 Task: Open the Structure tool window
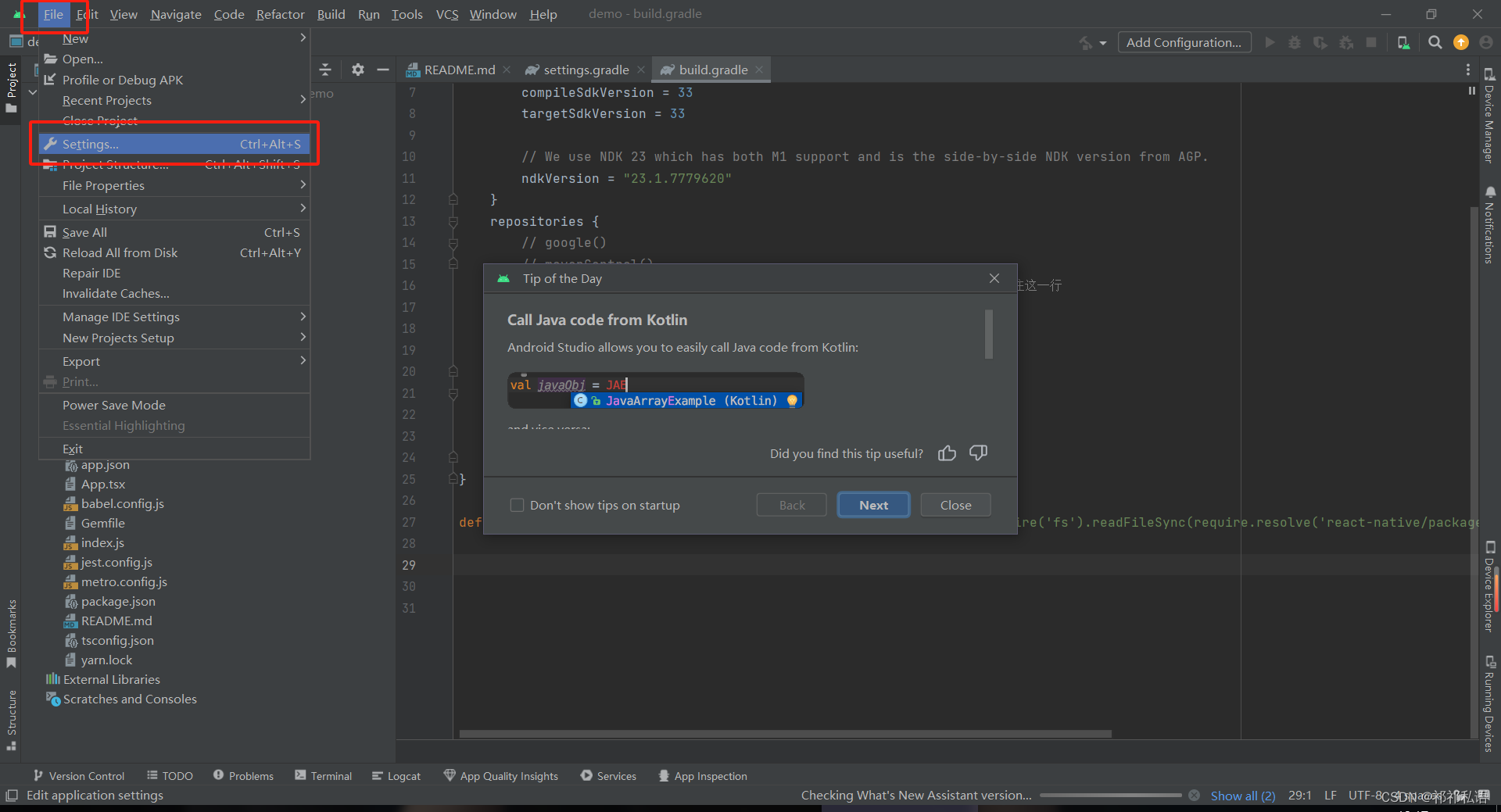click(x=11, y=719)
